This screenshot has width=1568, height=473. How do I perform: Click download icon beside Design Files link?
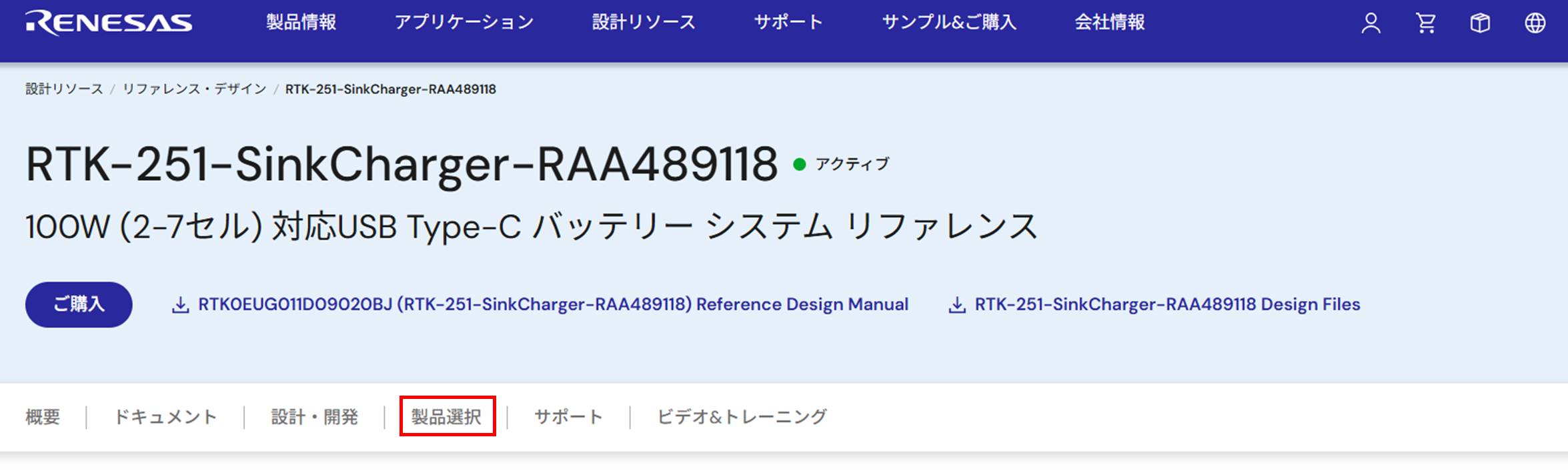(x=957, y=305)
